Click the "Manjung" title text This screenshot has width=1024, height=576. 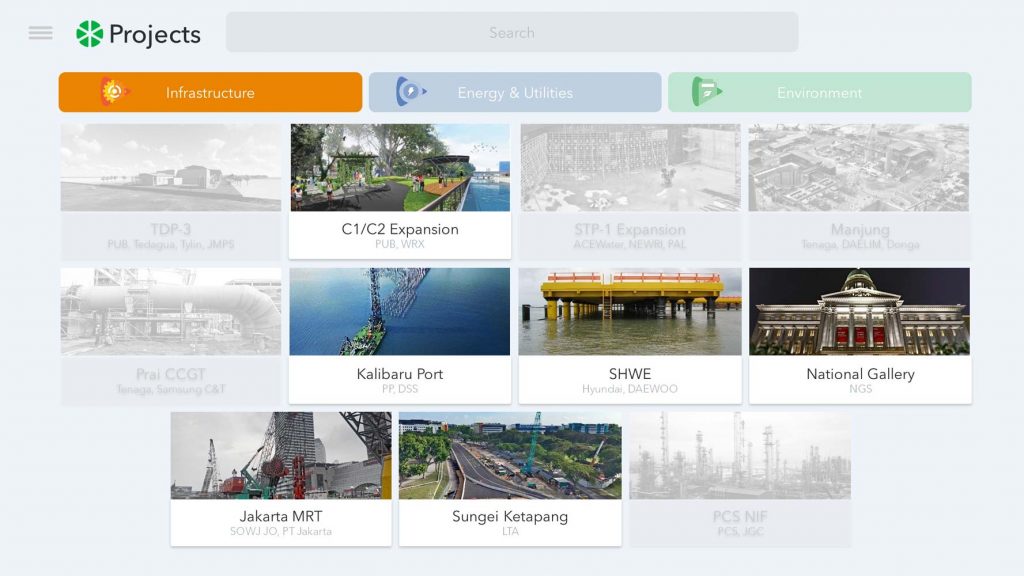(x=860, y=230)
